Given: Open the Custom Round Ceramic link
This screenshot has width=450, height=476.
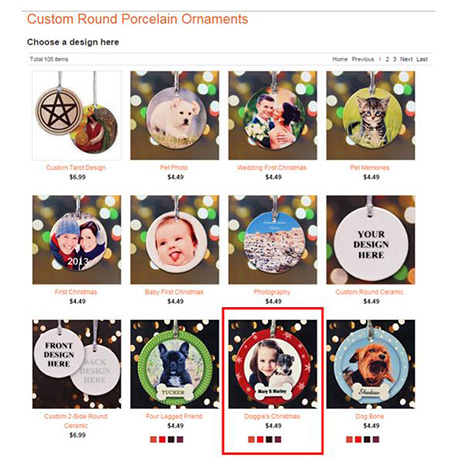Looking at the screenshot, I should tap(369, 292).
